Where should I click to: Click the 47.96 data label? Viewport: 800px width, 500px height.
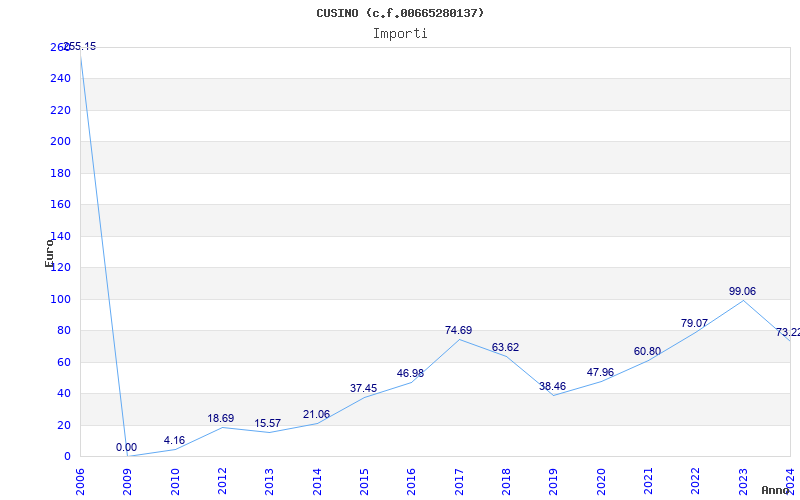coord(600,372)
